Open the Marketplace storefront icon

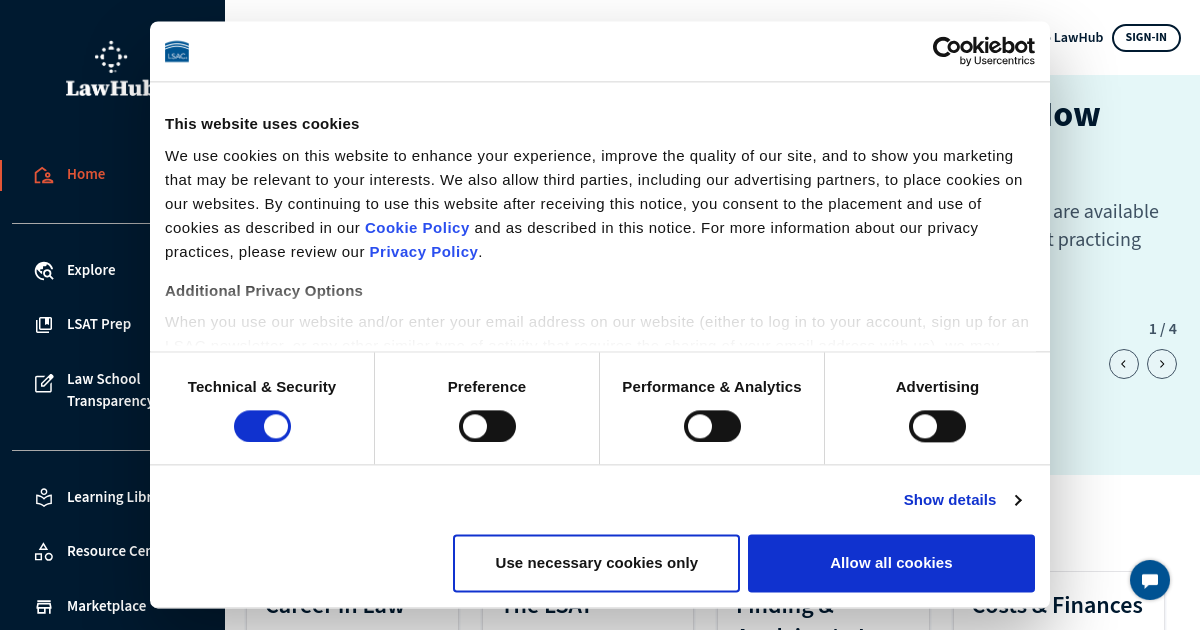(x=44, y=606)
